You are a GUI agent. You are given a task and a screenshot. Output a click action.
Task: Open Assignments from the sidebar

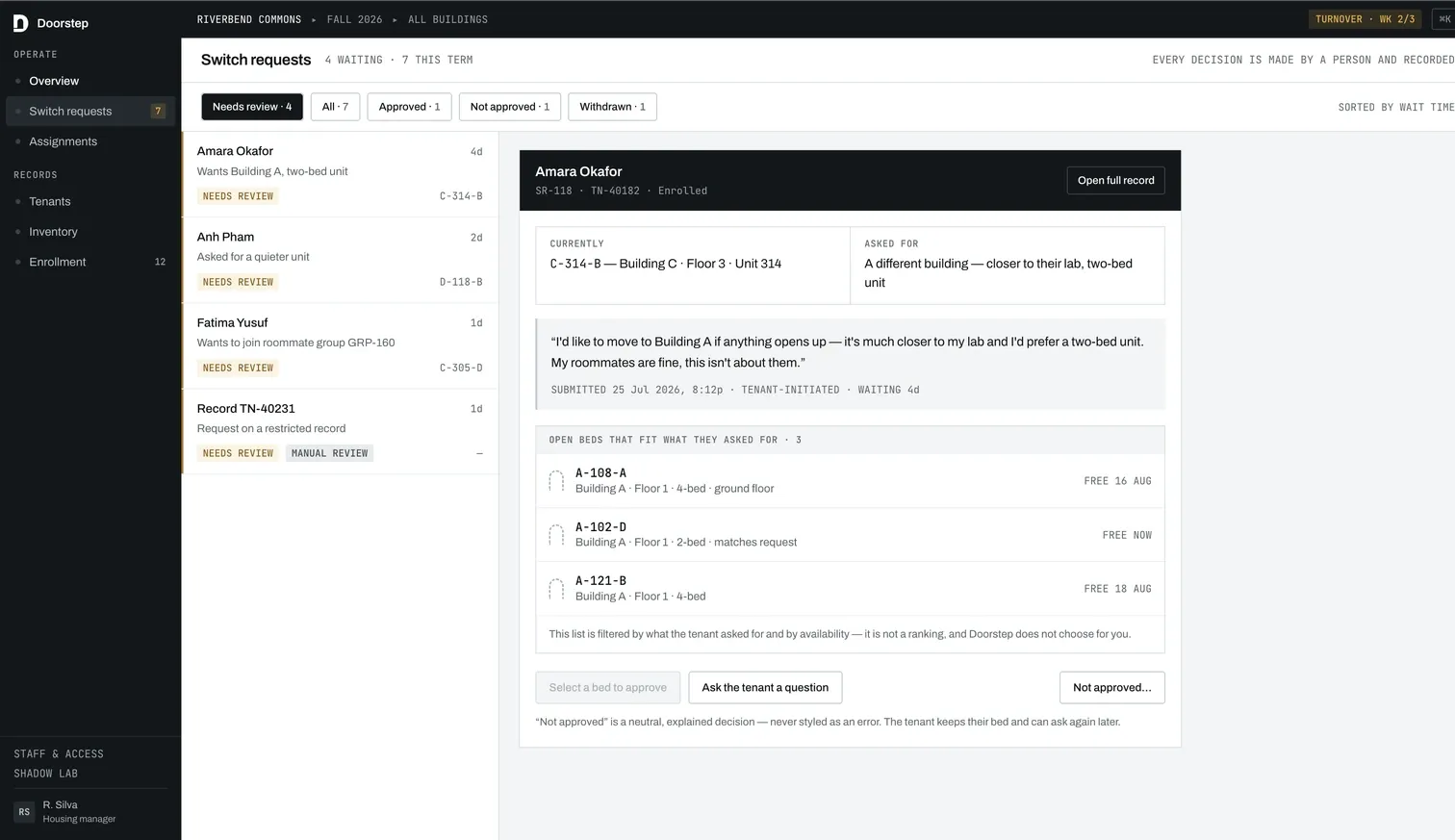click(90, 141)
